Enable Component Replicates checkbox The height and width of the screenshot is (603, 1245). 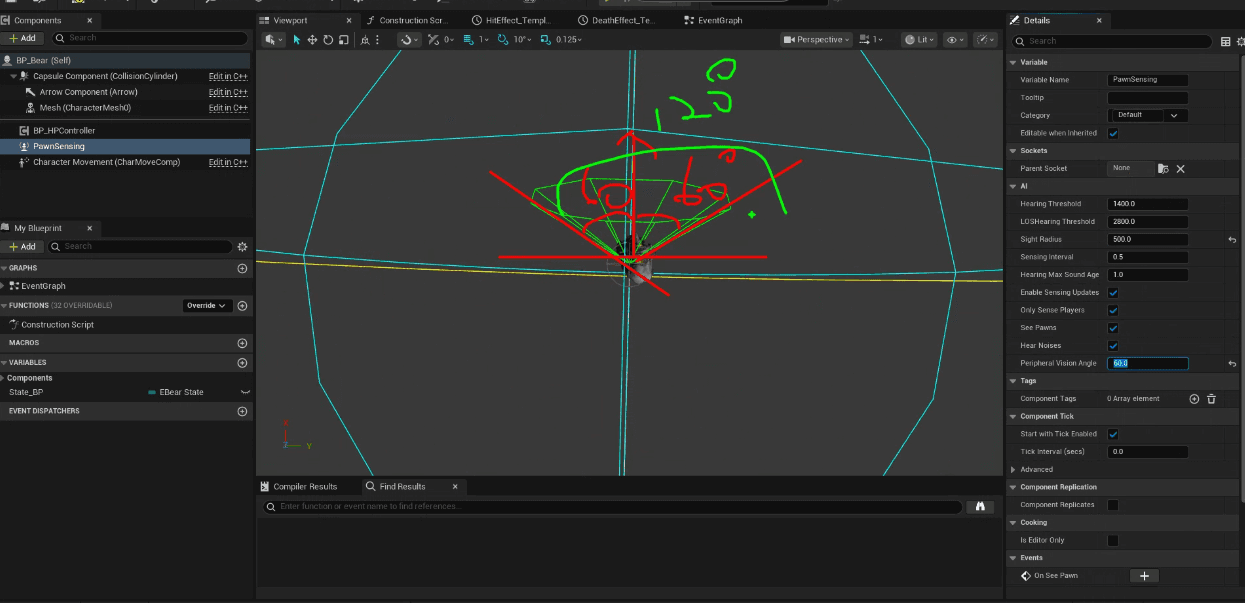tap(1113, 505)
